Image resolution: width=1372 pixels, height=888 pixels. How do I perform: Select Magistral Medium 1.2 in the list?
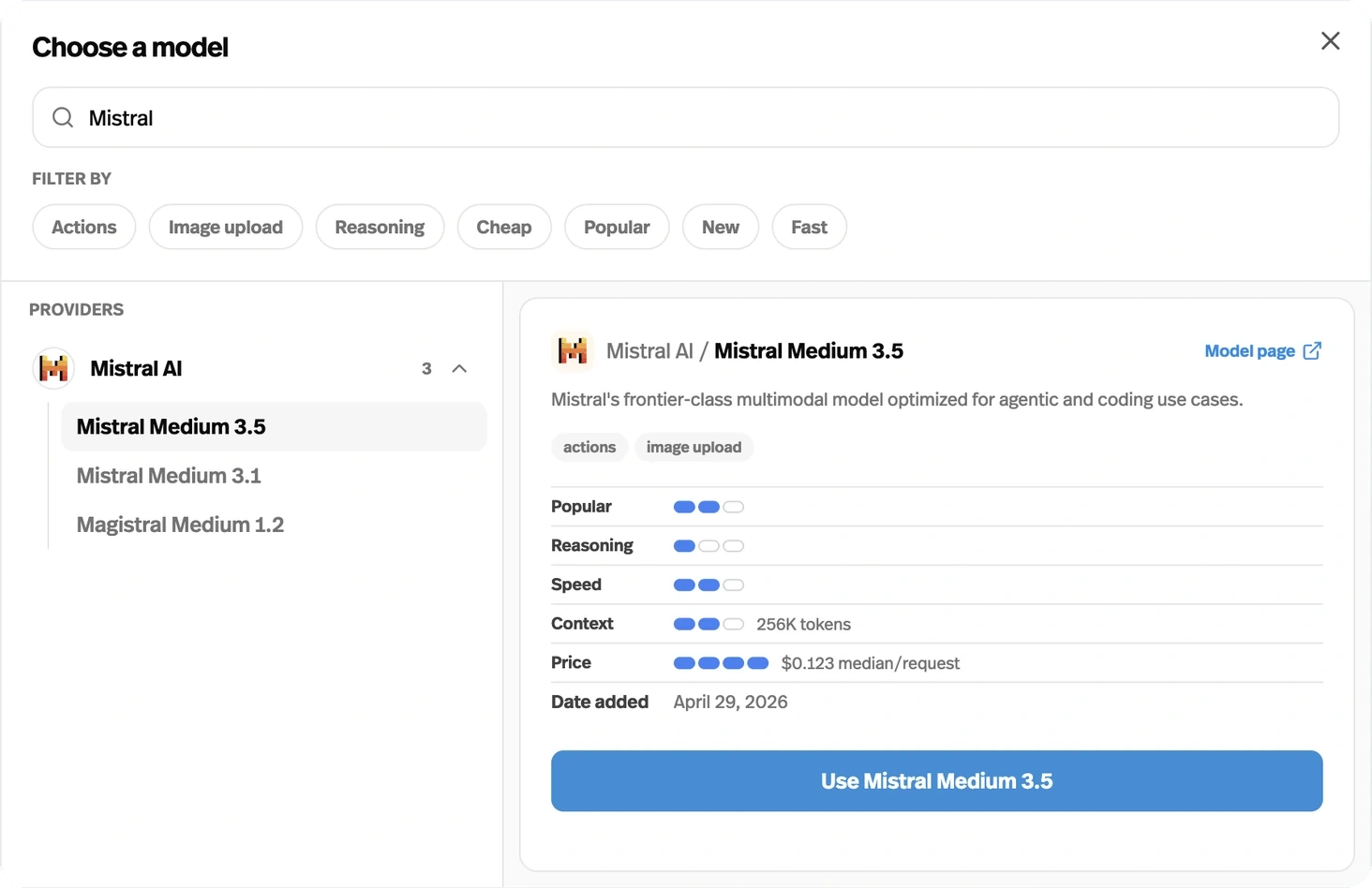pos(274,525)
